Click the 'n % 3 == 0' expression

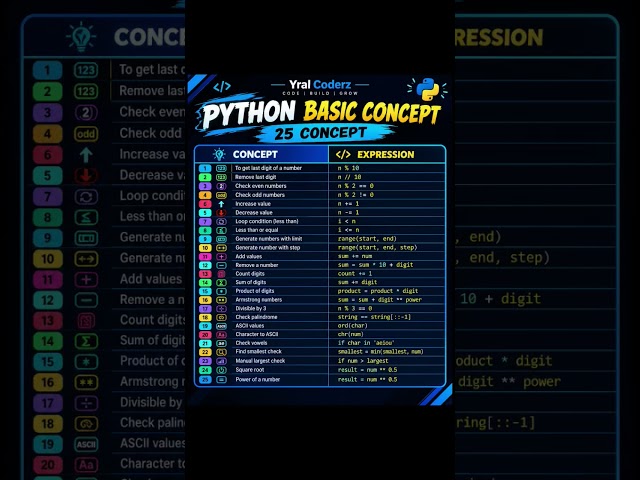click(x=355, y=308)
